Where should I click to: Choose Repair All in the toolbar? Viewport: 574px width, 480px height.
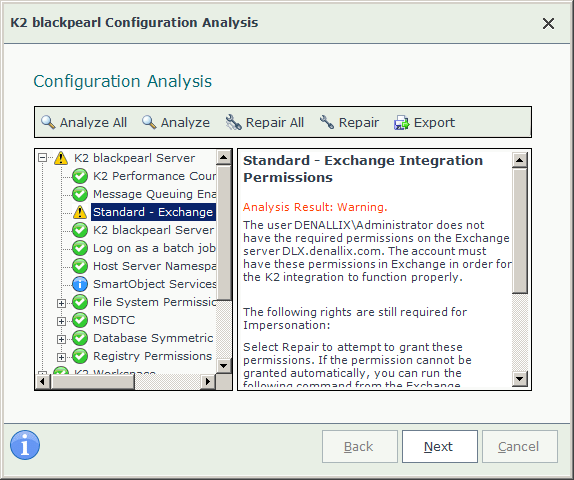click(x=265, y=122)
